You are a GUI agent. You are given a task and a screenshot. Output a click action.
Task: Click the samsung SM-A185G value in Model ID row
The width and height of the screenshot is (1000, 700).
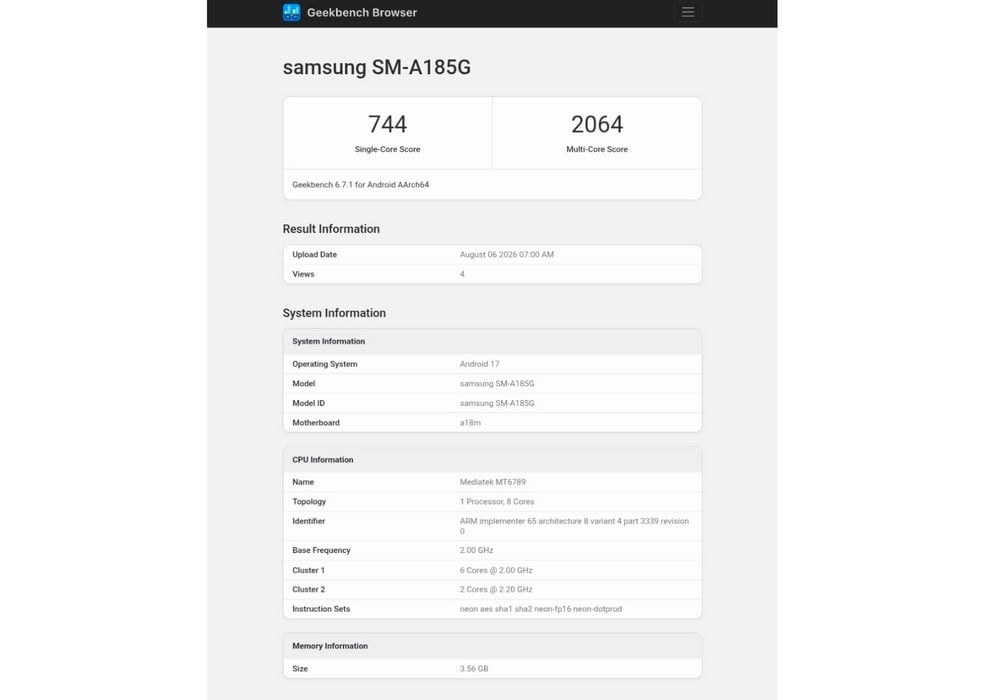coord(497,404)
